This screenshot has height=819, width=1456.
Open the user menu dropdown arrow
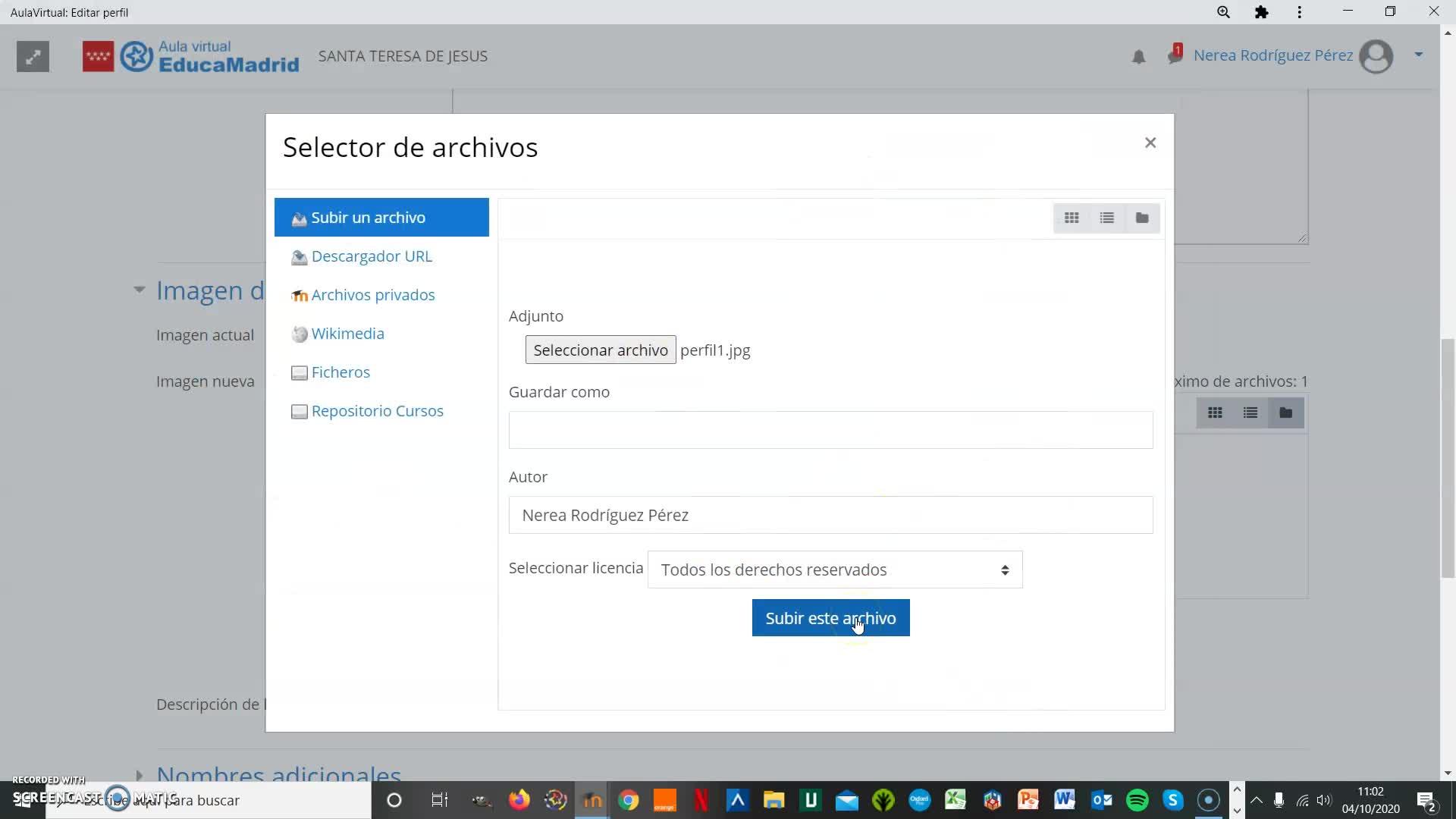[1418, 55]
